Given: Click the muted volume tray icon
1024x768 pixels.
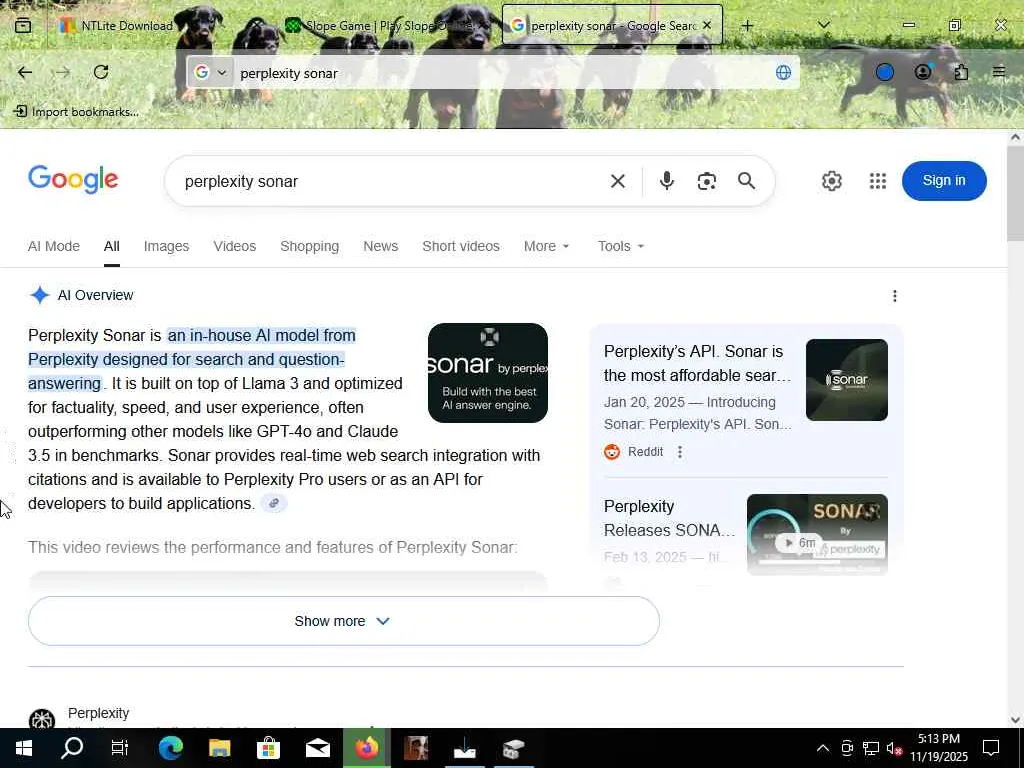Looking at the screenshot, I should 895,748.
